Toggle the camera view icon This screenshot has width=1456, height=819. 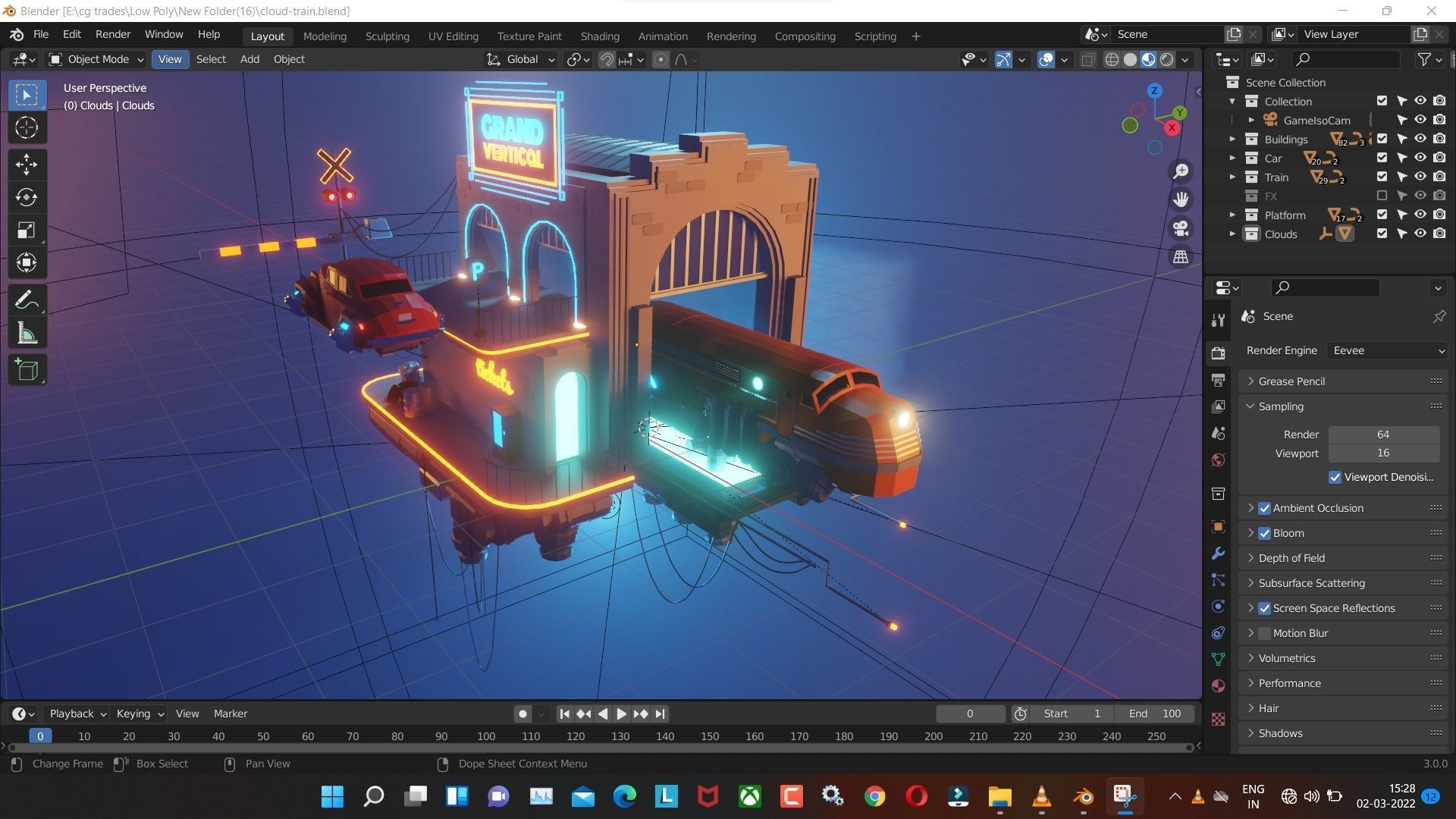[1181, 228]
